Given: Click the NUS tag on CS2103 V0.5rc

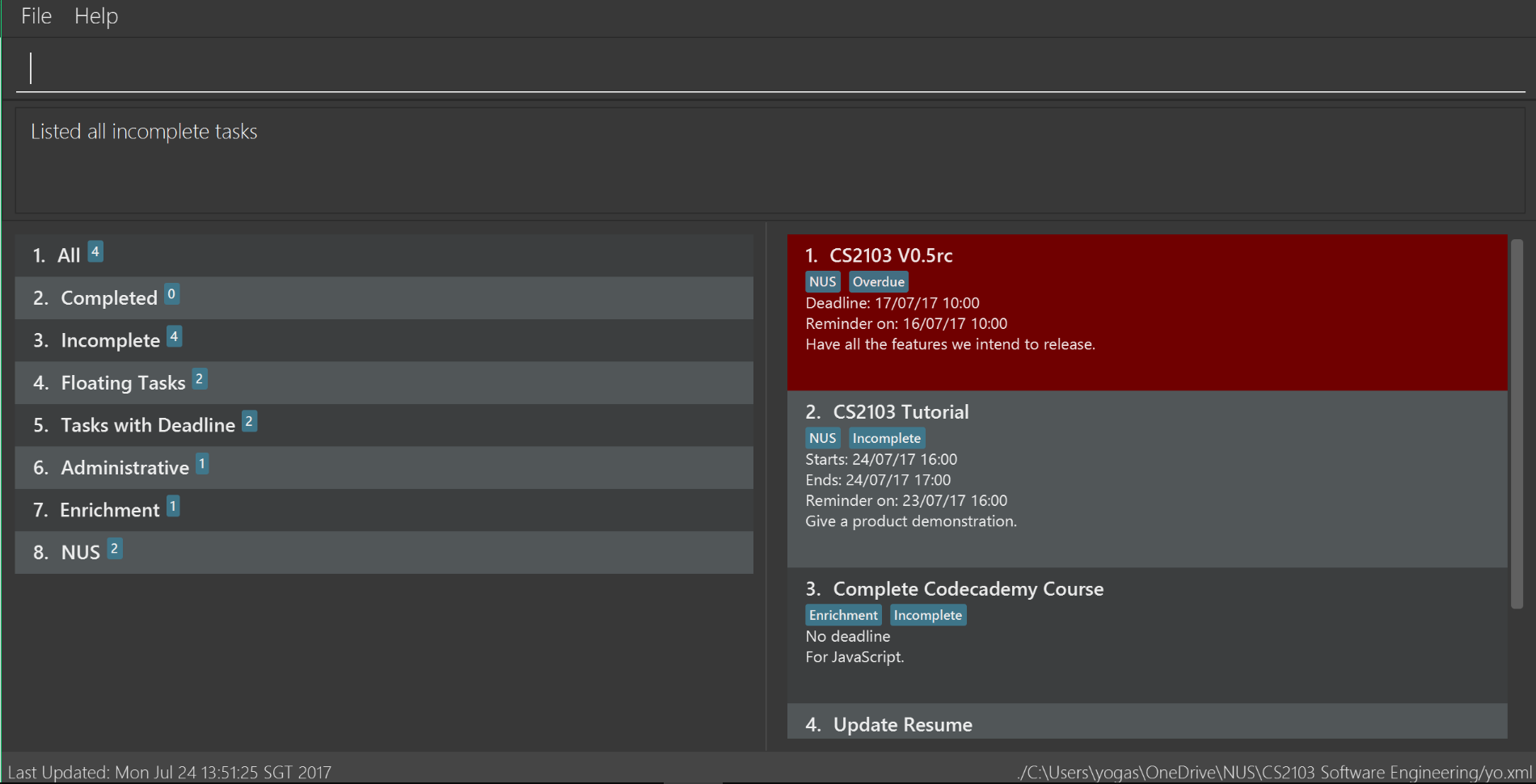Looking at the screenshot, I should (823, 281).
